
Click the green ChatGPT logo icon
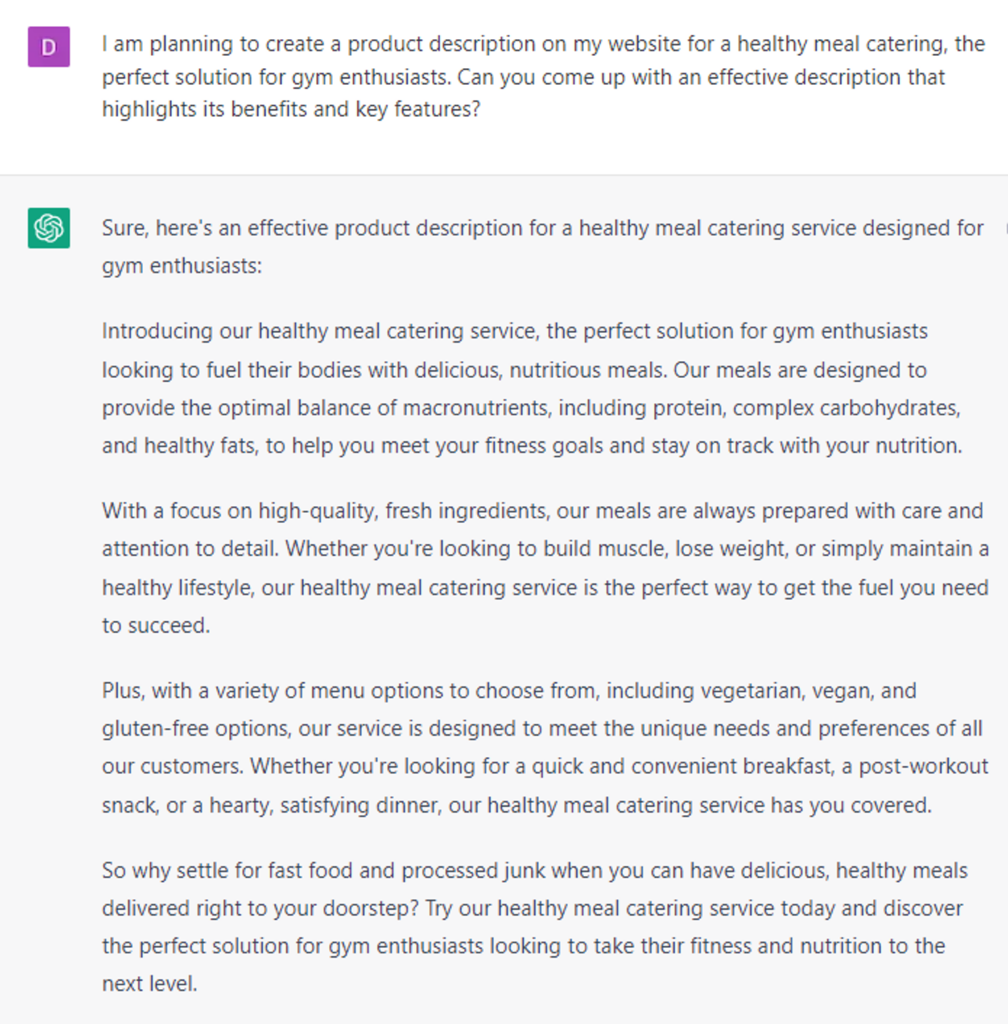(48, 228)
